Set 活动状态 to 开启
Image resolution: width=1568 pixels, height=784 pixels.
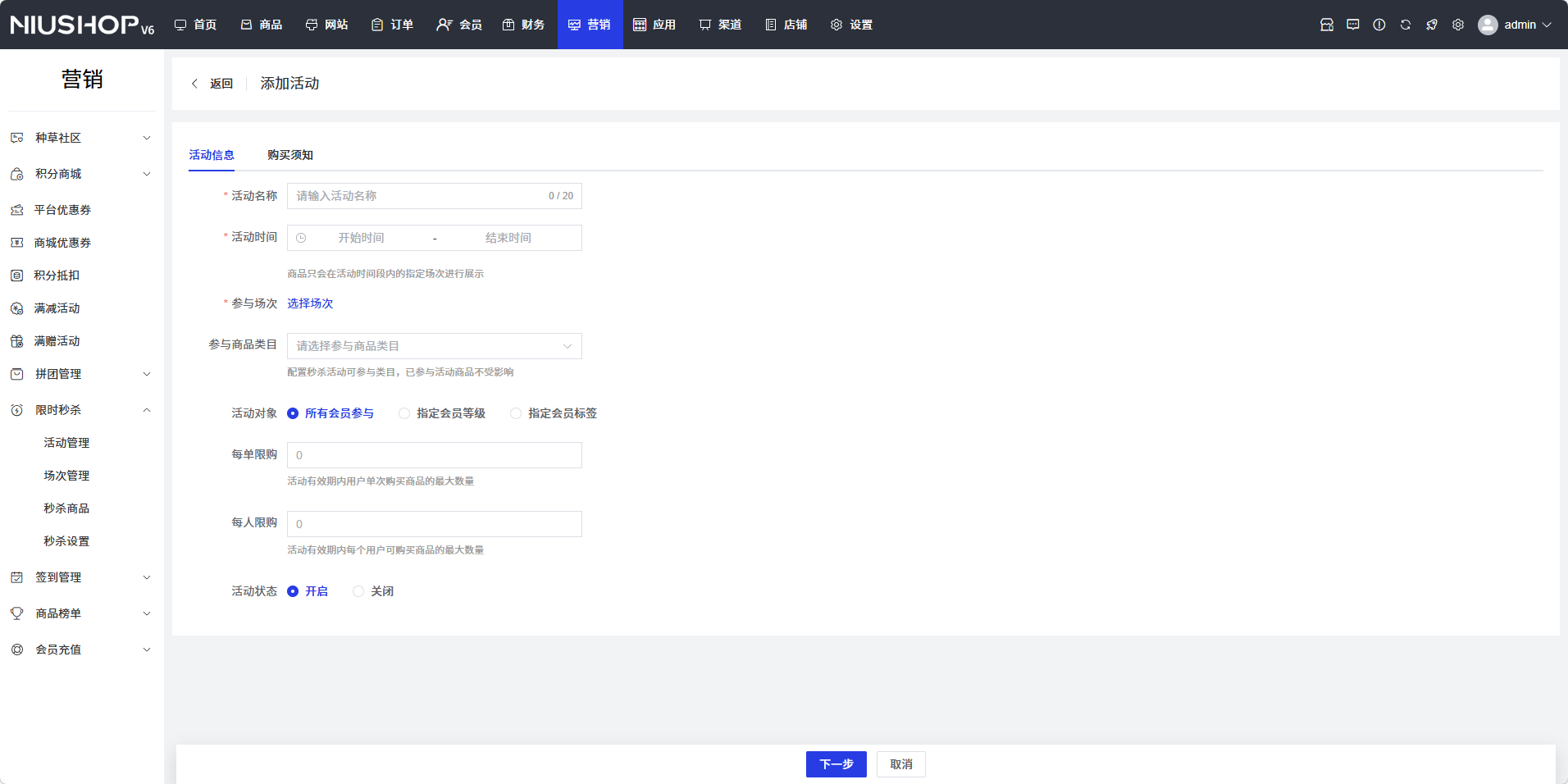pyautogui.click(x=293, y=591)
